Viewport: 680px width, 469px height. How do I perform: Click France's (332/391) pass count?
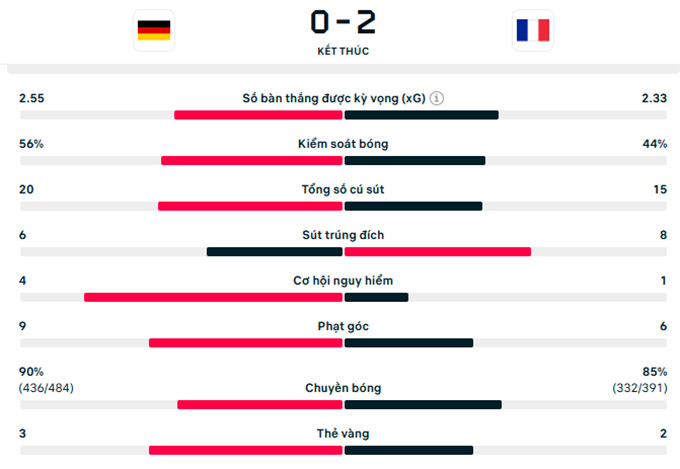(640, 388)
